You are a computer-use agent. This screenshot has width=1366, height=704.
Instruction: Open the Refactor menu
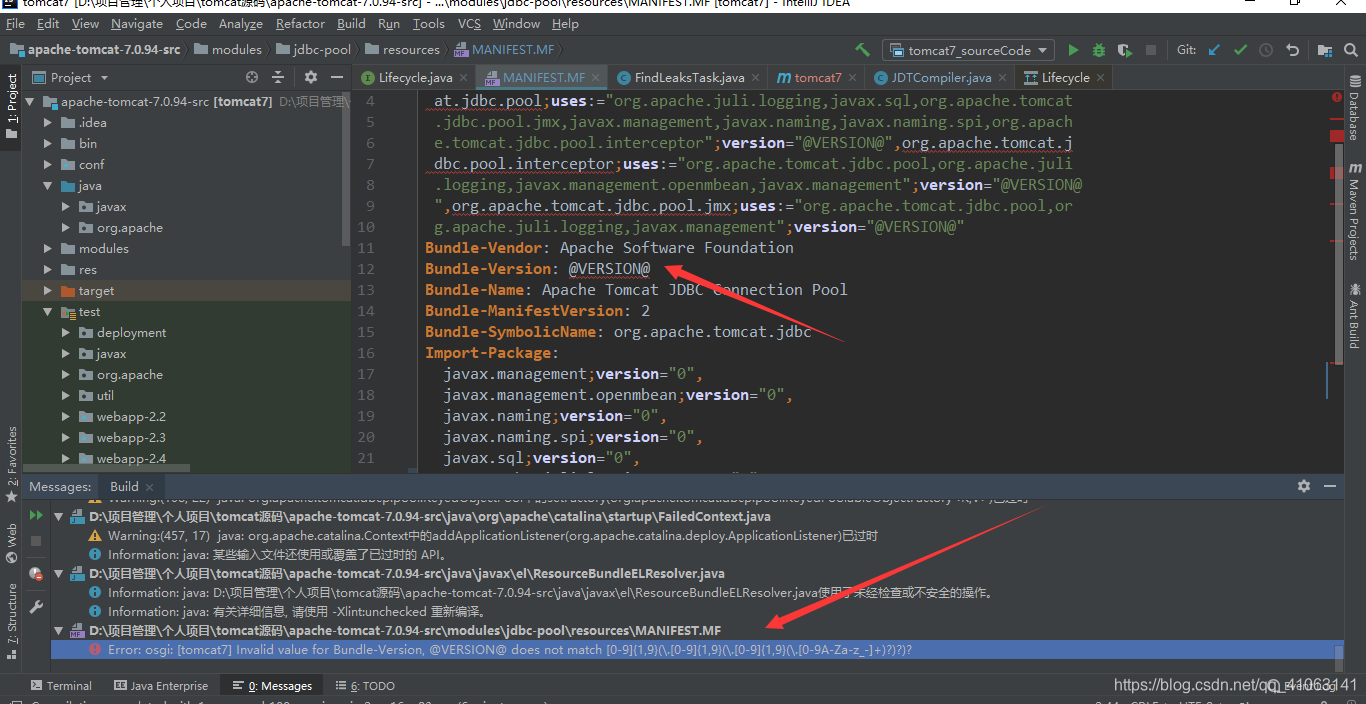click(x=300, y=23)
